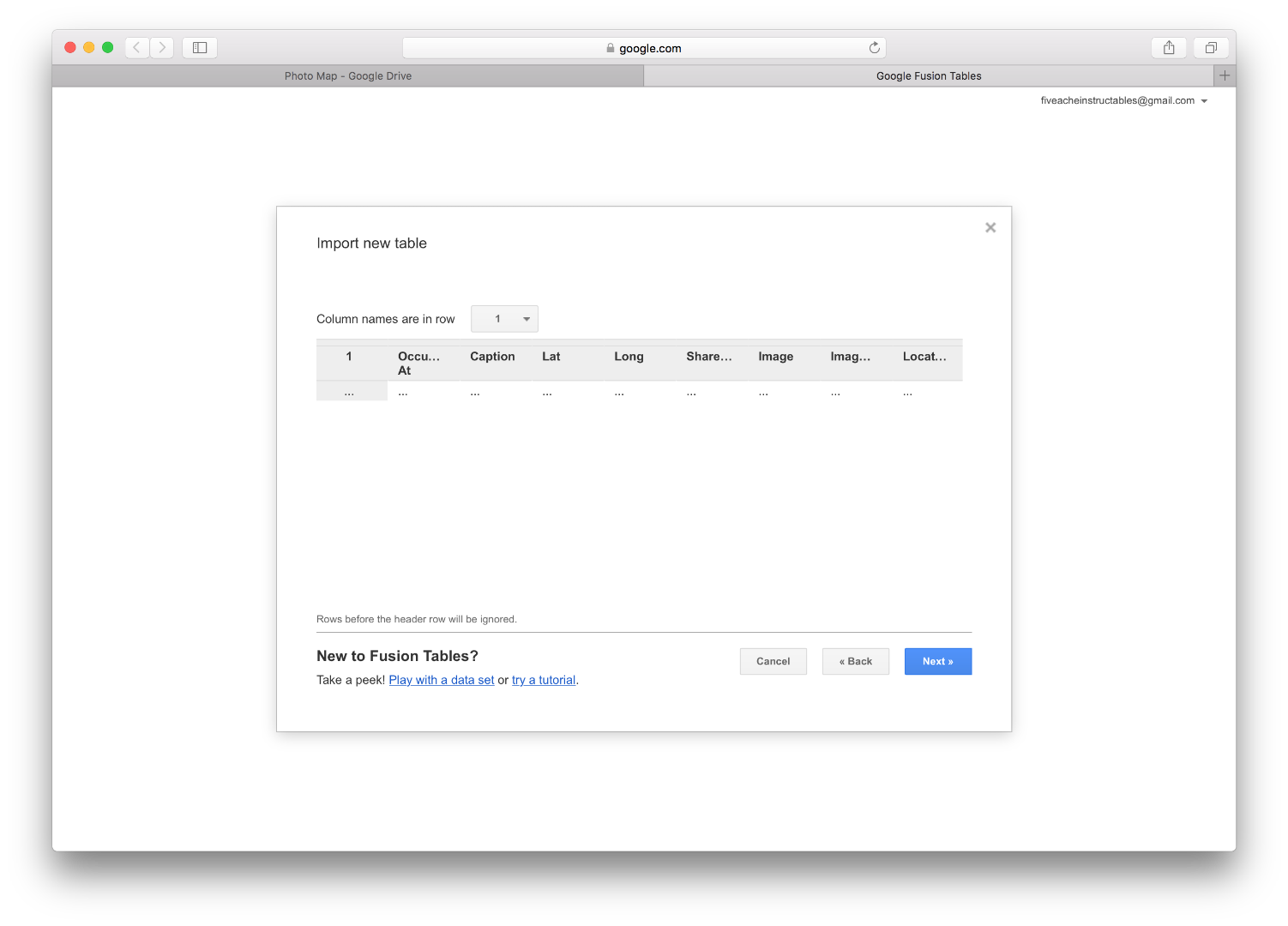Screen dimensions: 1288x926
Task: Click the Next button to continue import
Action: click(937, 661)
